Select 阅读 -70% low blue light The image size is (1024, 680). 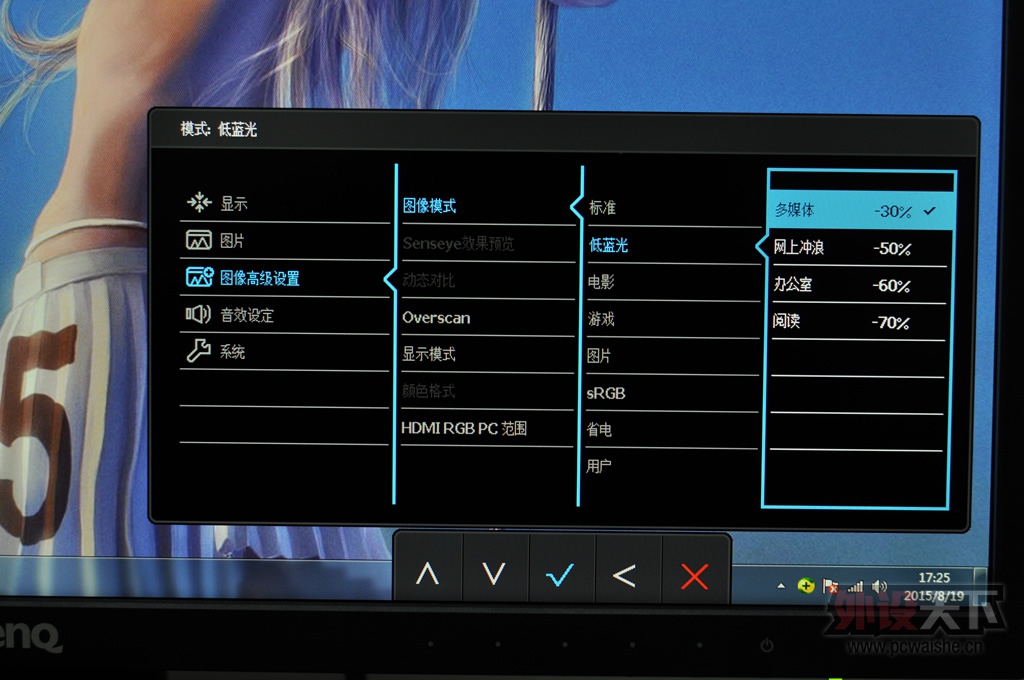tap(859, 321)
